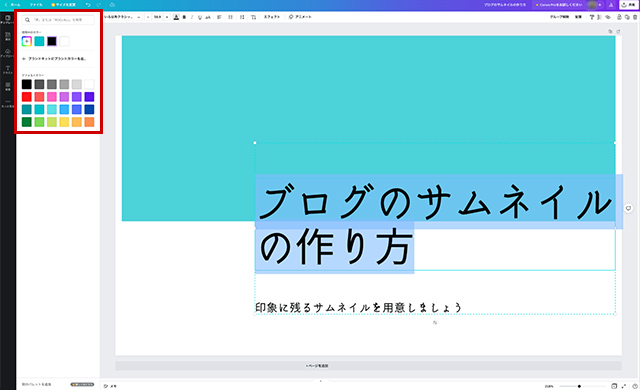Add a new color with rainbow plus swatch
Screen dimensions: 640x390
(x=27, y=41)
